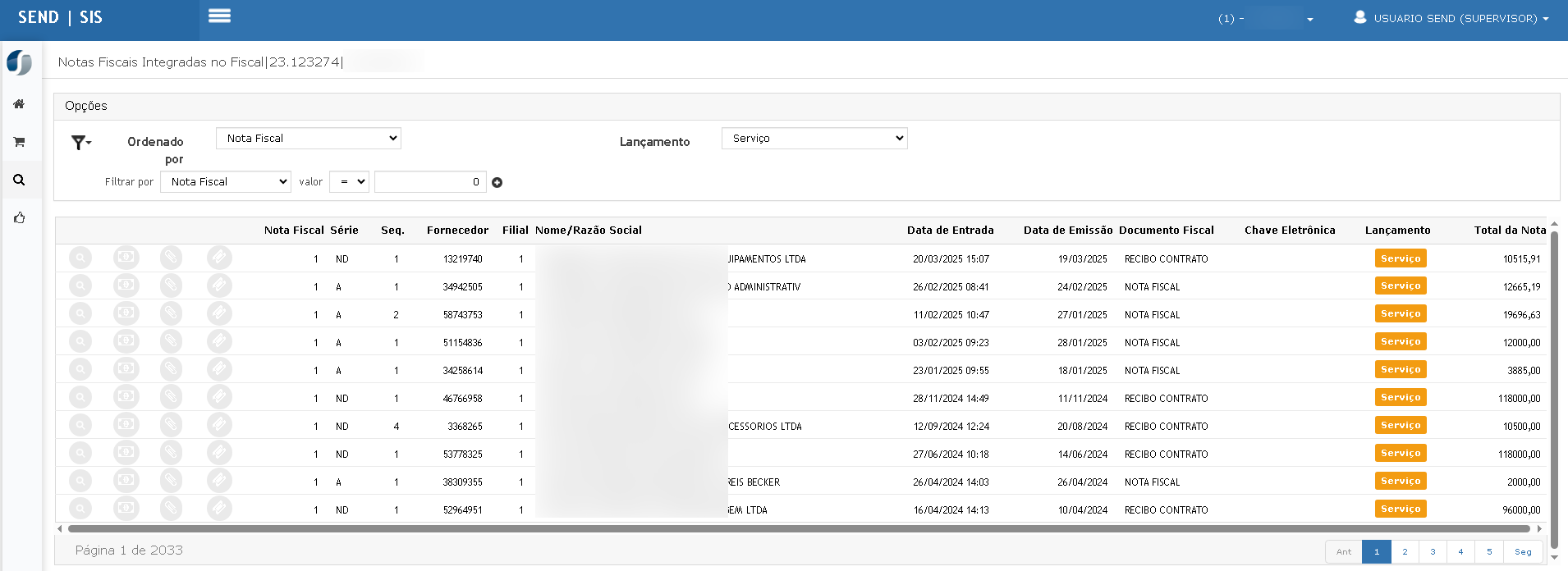Image resolution: width=1568 pixels, height=571 pixels.
Task: Click the magnifier search icon in sidebar
Action: click(19, 180)
